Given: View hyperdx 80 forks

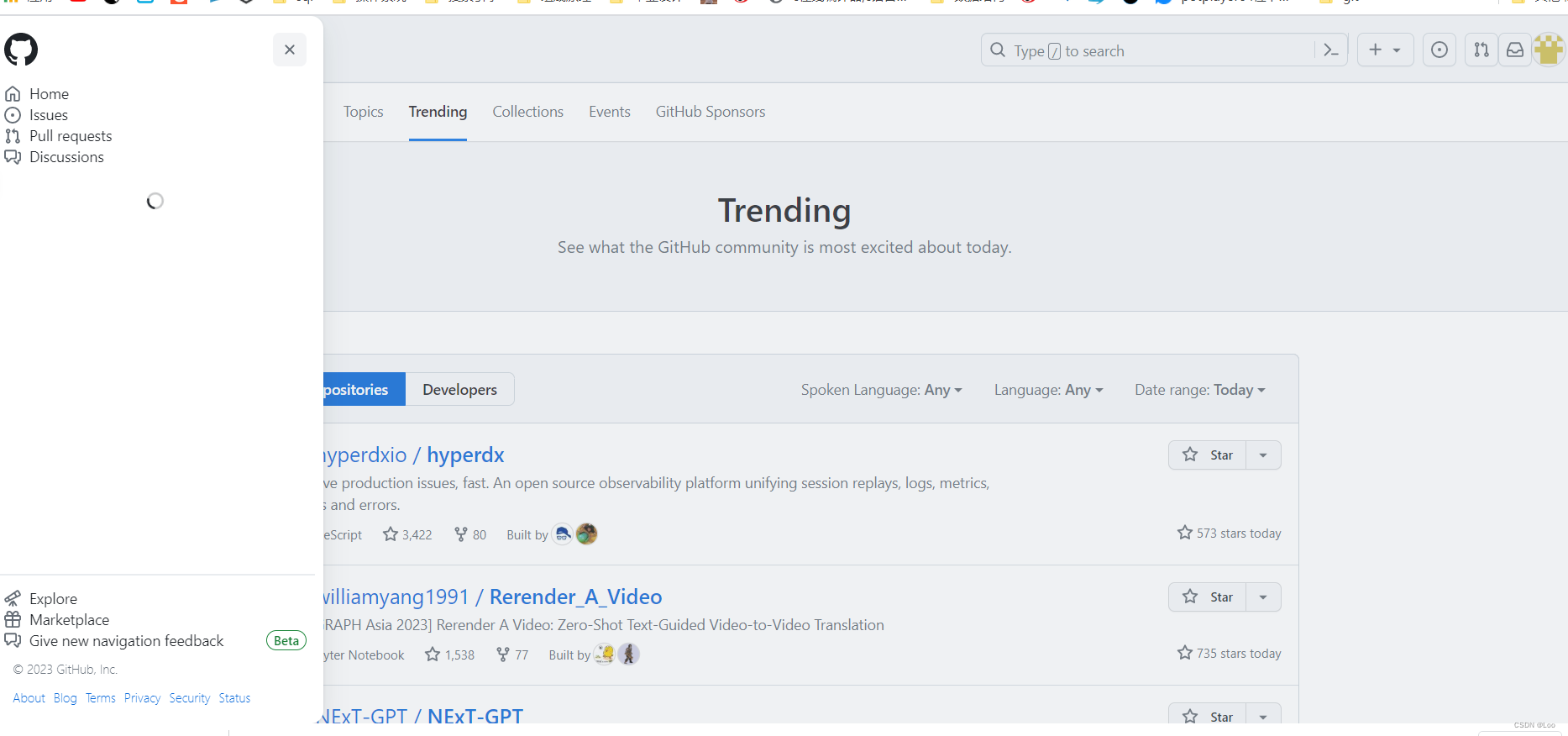Looking at the screenshot, I should tap(470, 534).
